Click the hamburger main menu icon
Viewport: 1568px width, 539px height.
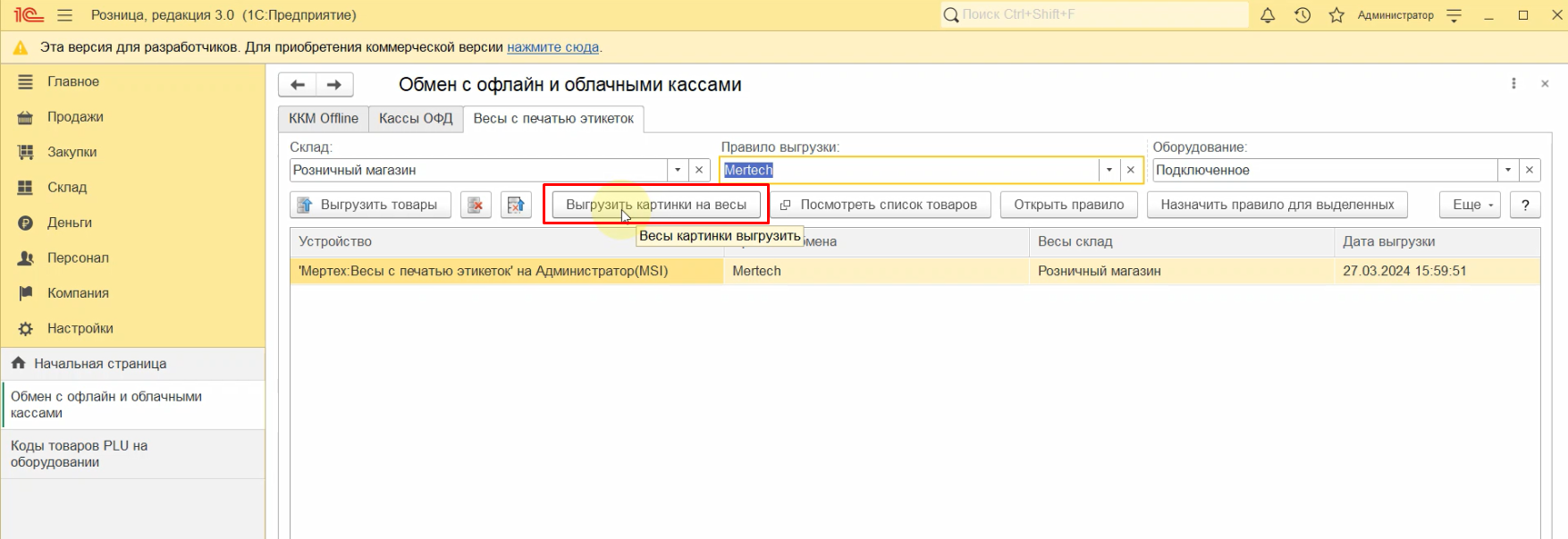tap(64, 15)
